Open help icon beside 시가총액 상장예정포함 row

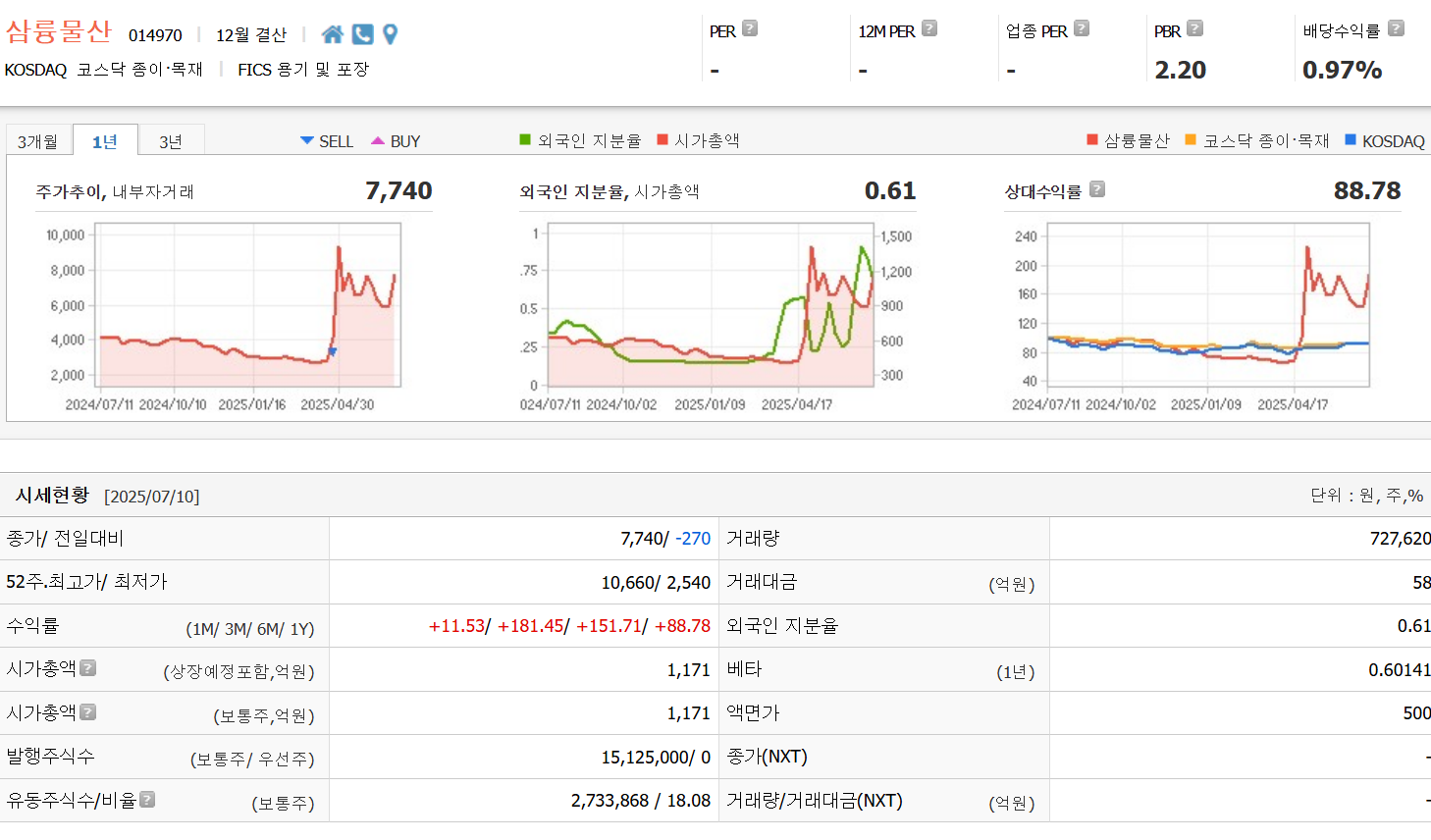(88, 668)
